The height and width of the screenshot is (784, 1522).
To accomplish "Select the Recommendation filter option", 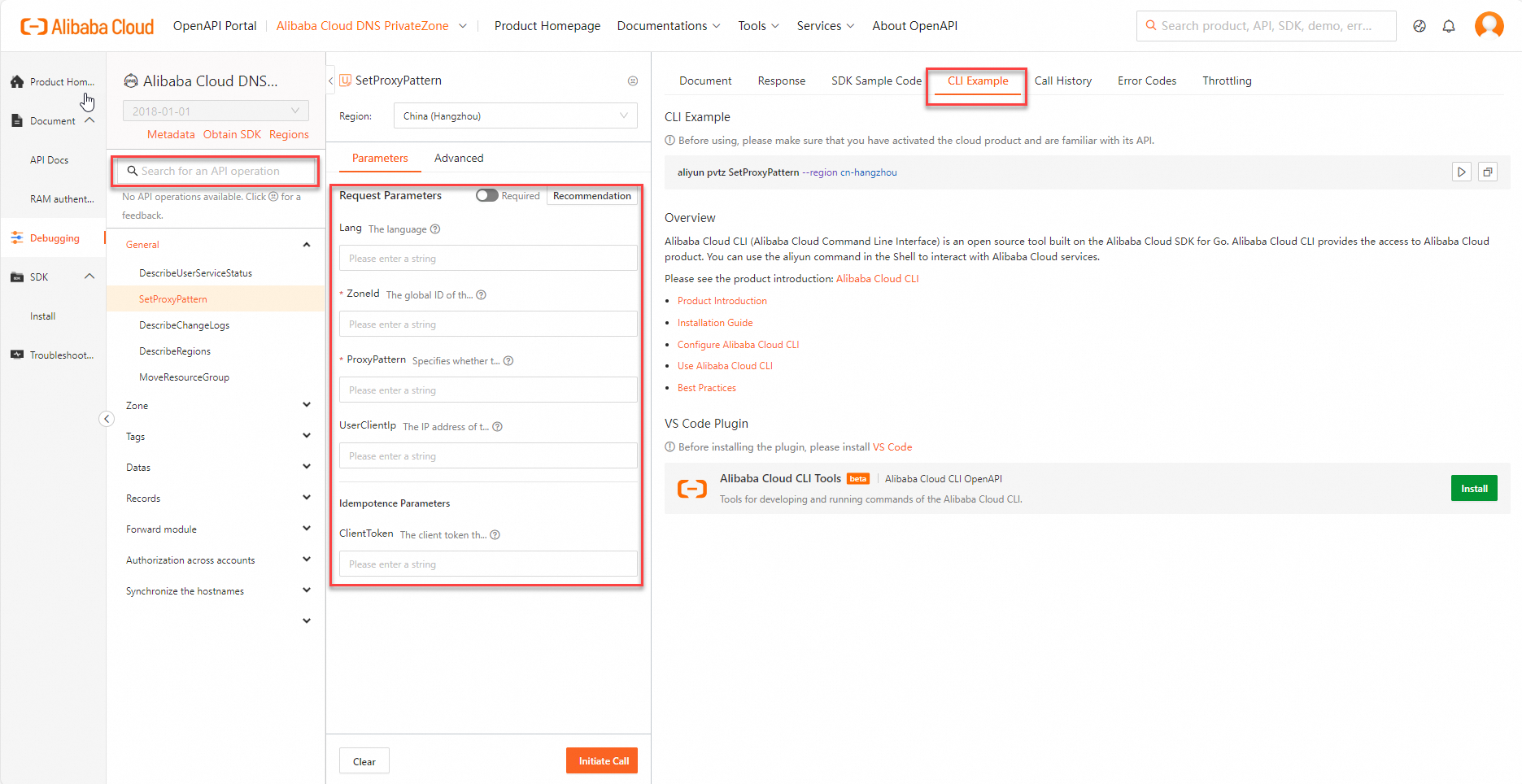I will point(591,195).
